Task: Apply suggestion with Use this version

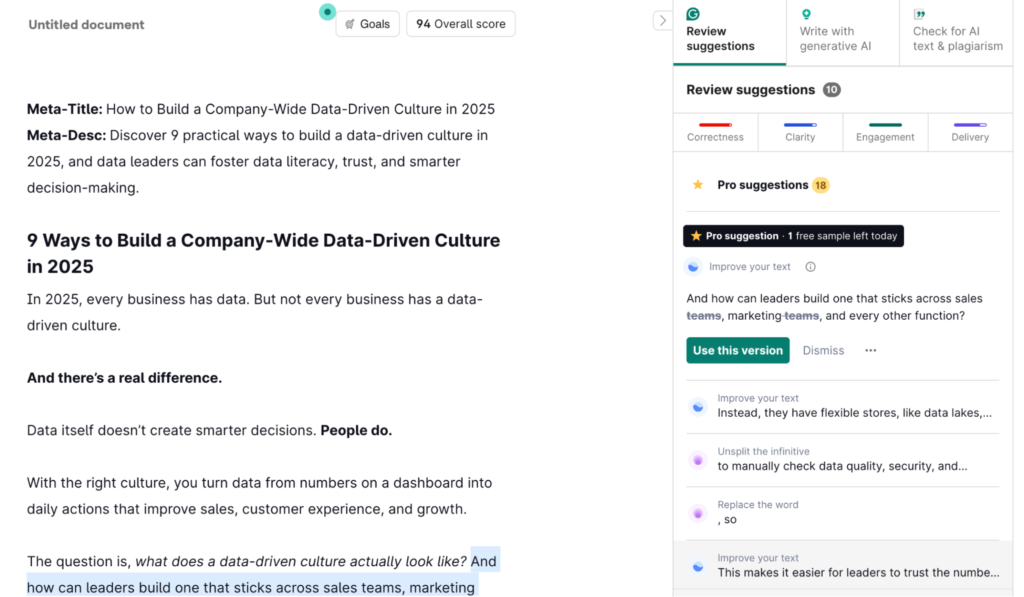Action: 737,351
